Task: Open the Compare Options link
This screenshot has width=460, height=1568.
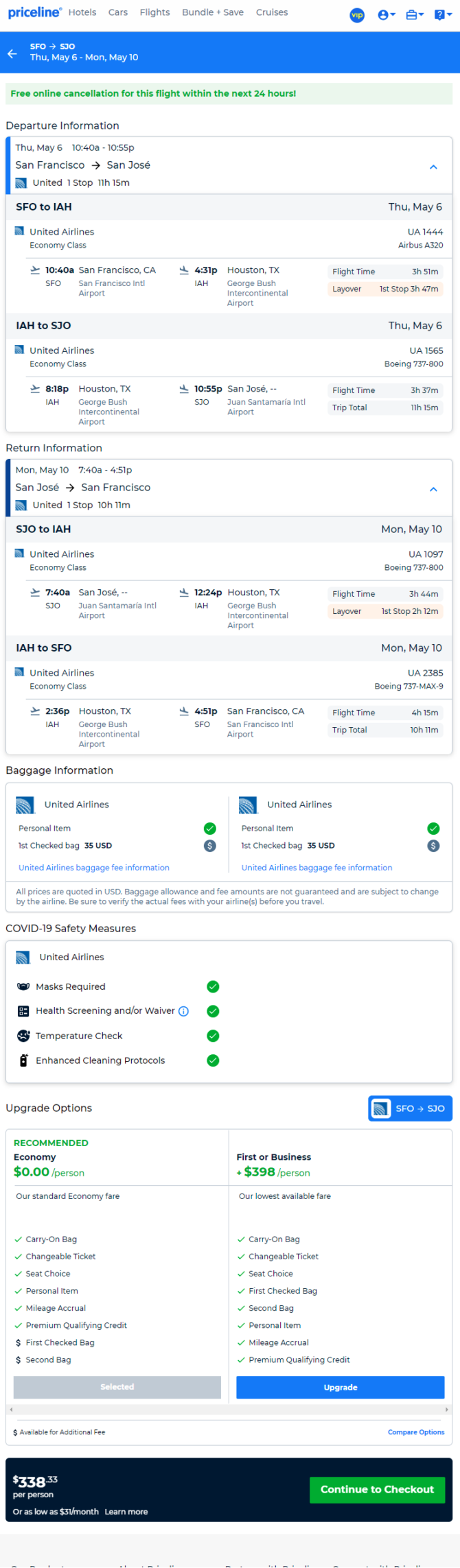Action: 416,1432
